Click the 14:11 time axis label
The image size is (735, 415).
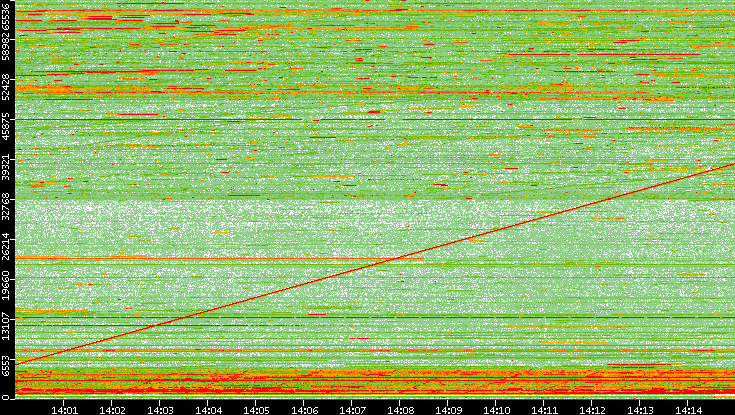coord(544,410)
